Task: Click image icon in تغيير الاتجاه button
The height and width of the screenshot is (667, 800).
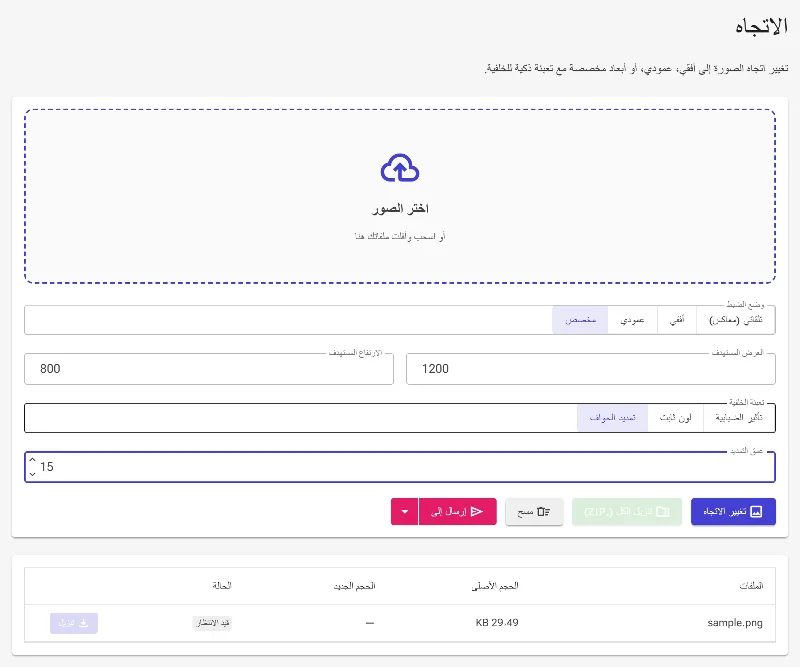Action: coord(757,511)
